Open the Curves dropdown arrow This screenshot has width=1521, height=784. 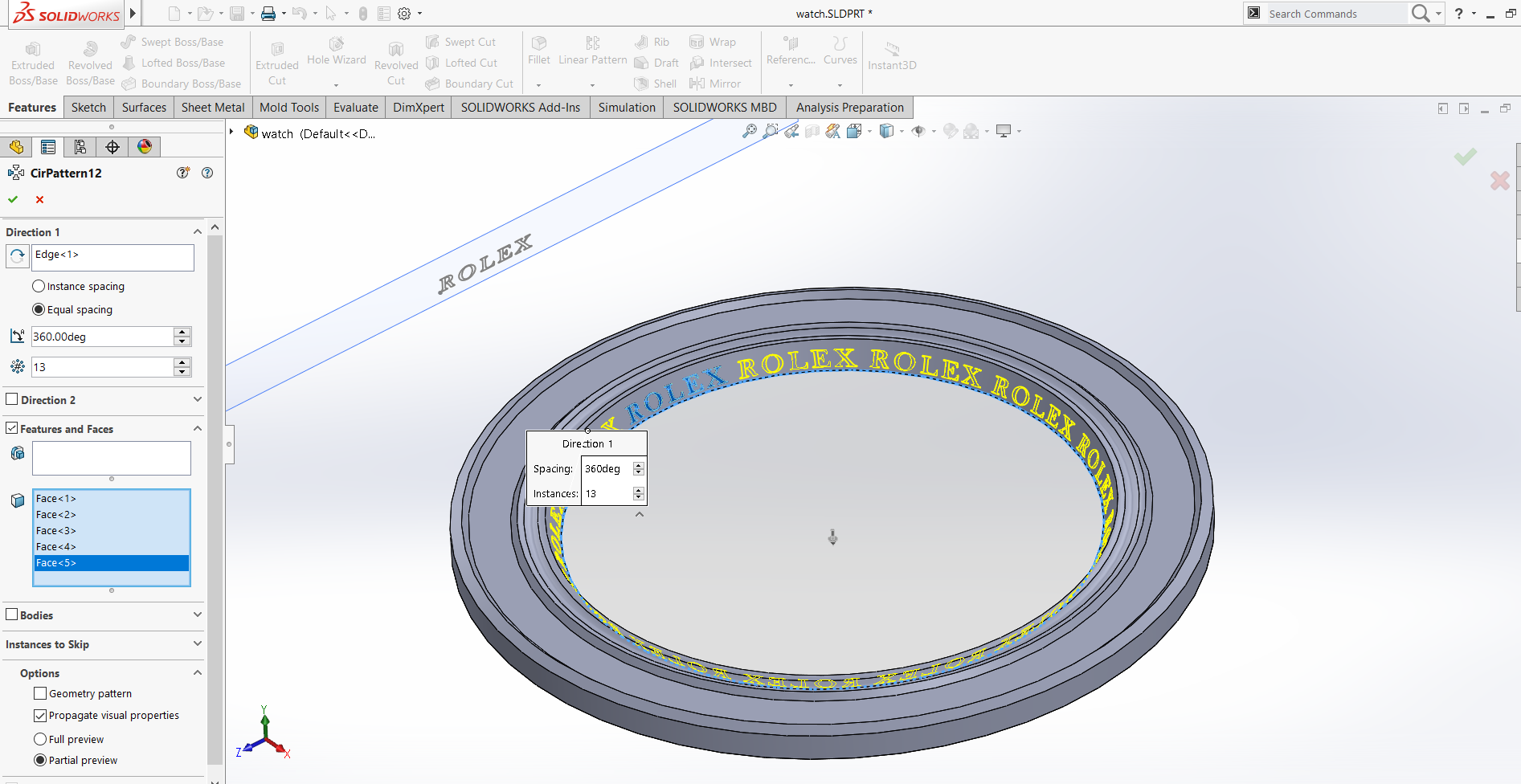840,84
